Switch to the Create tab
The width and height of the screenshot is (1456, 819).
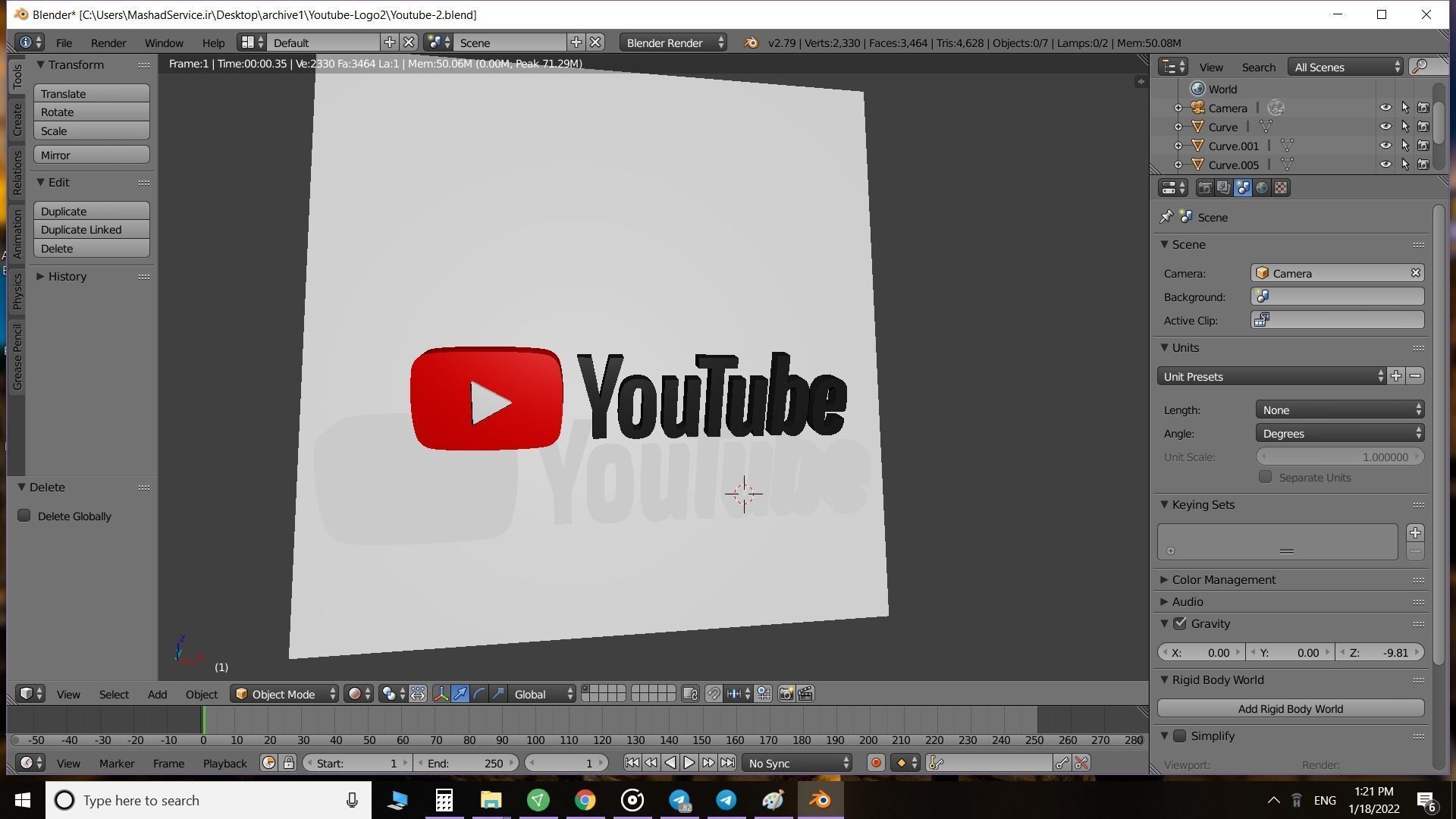coord(17,120)
